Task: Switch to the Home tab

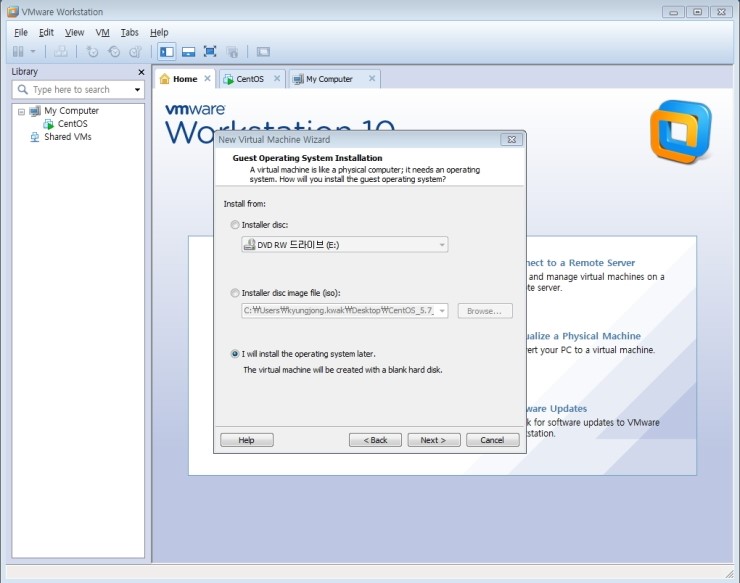Action: point(185,79)
